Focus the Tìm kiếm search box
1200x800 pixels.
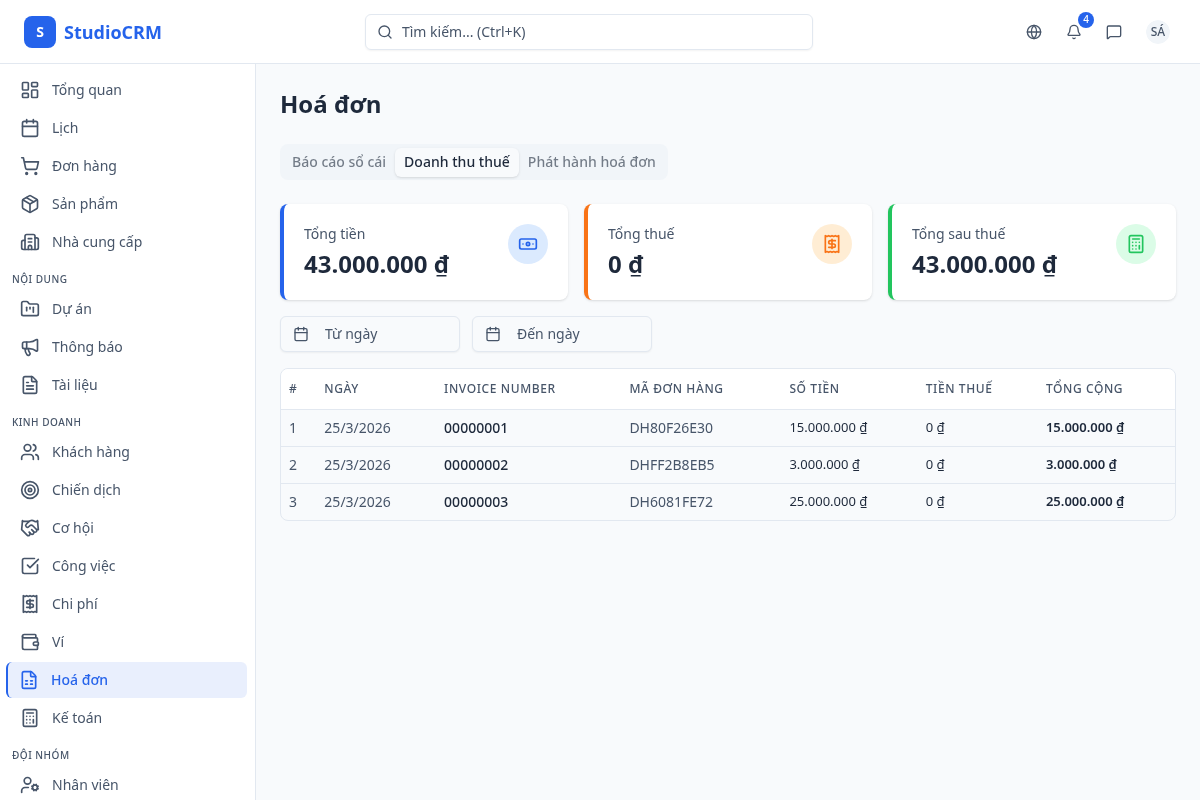588,32
